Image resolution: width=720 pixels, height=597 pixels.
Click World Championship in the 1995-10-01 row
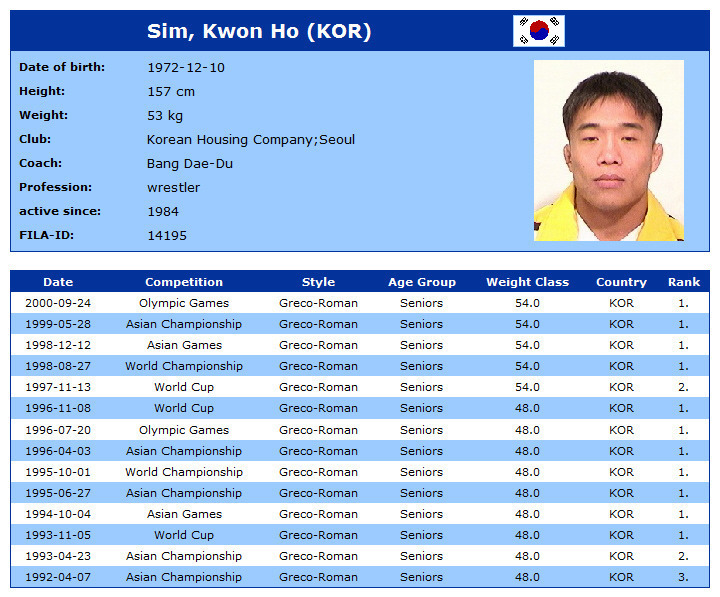click(184, 472)
